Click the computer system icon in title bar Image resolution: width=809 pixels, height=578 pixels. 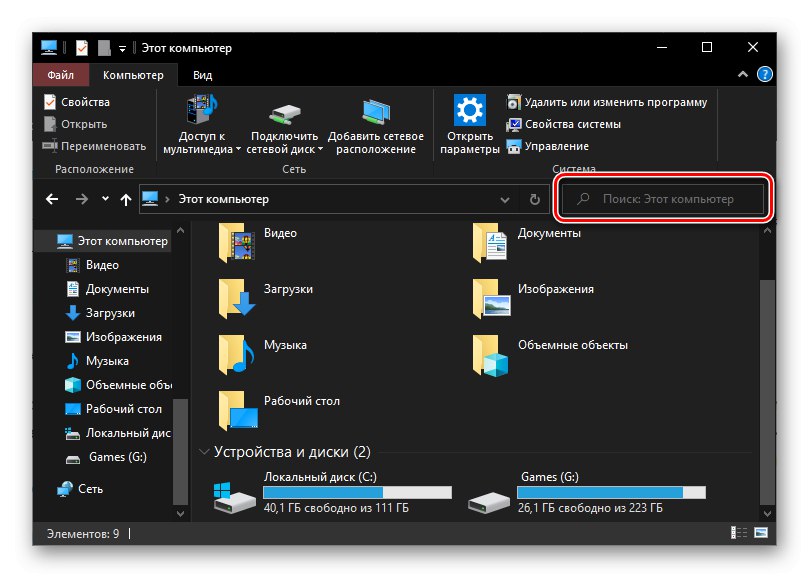(x=49, y=47)
